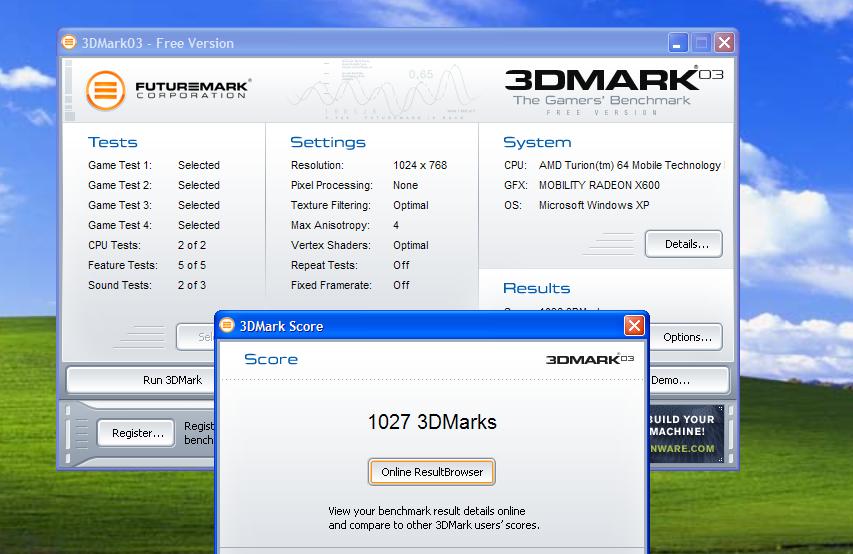Maximize the 3DMark03 main window
The image size is (853, 554).
(x=702, y=43)
